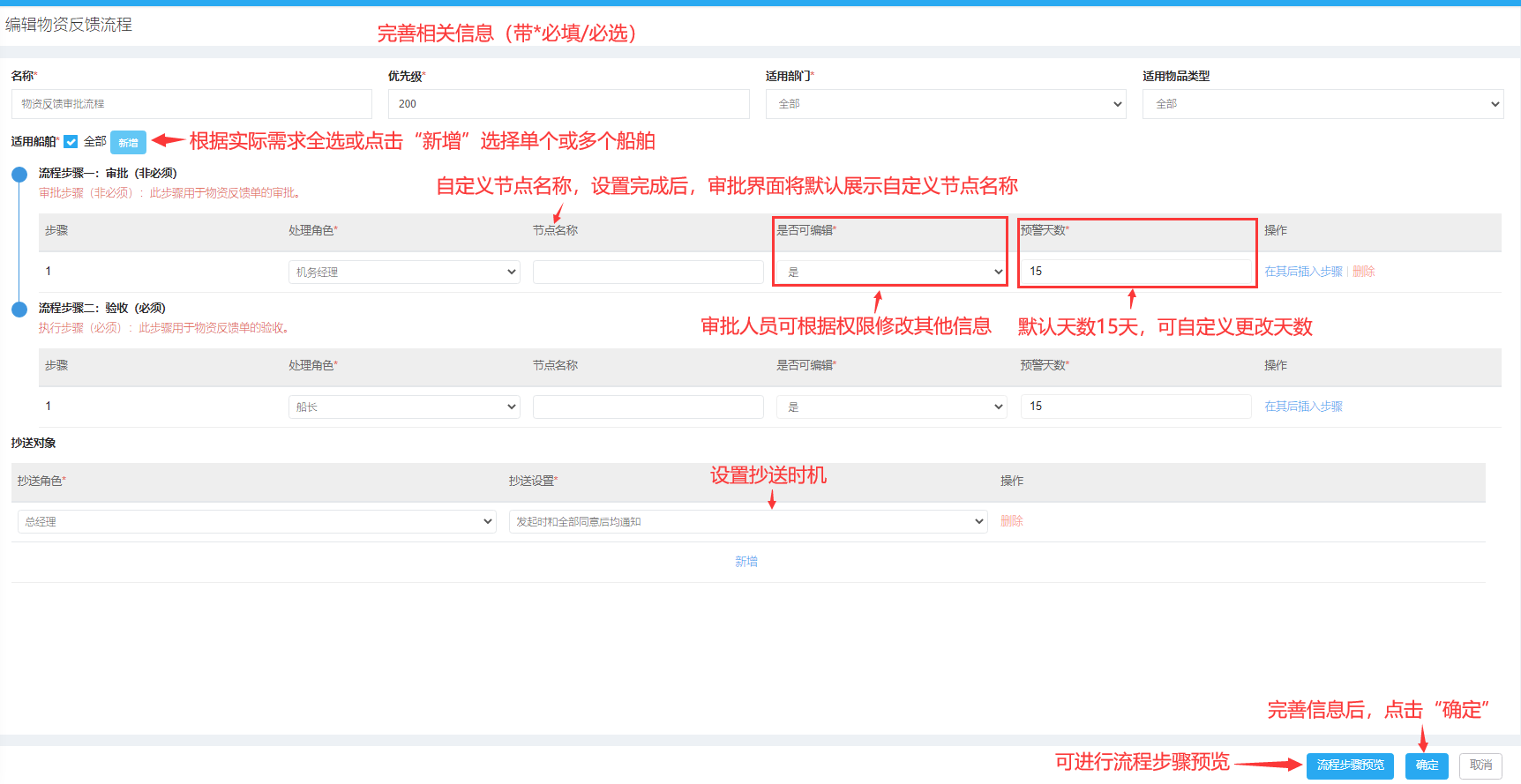The width and height of the screenshot is (1521, 784).
Task: Click 删除 in the 总经理 抄送 row
Action: 1011,521
